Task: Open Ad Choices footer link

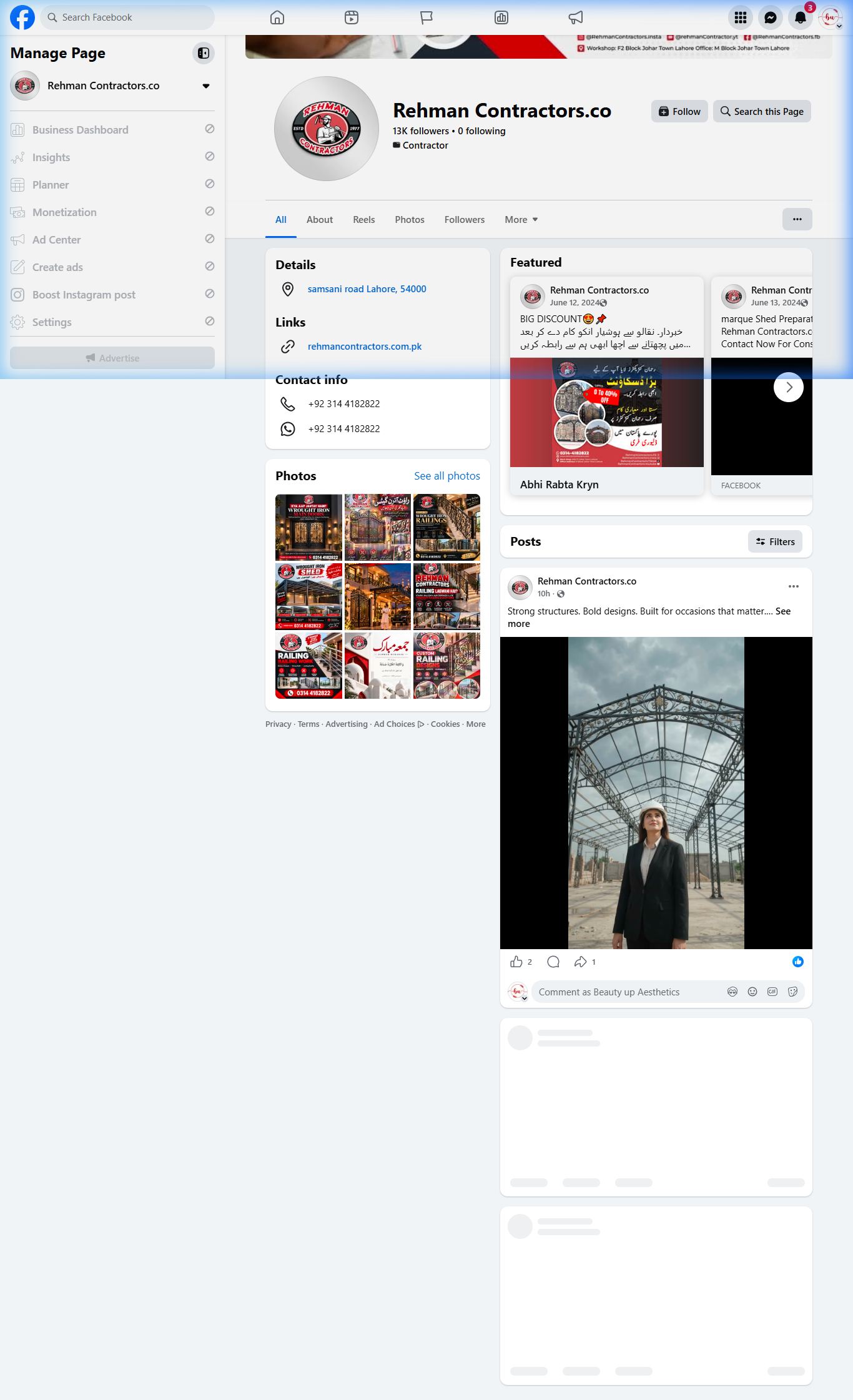Action: pyautogui.click(x=399, y=724)
